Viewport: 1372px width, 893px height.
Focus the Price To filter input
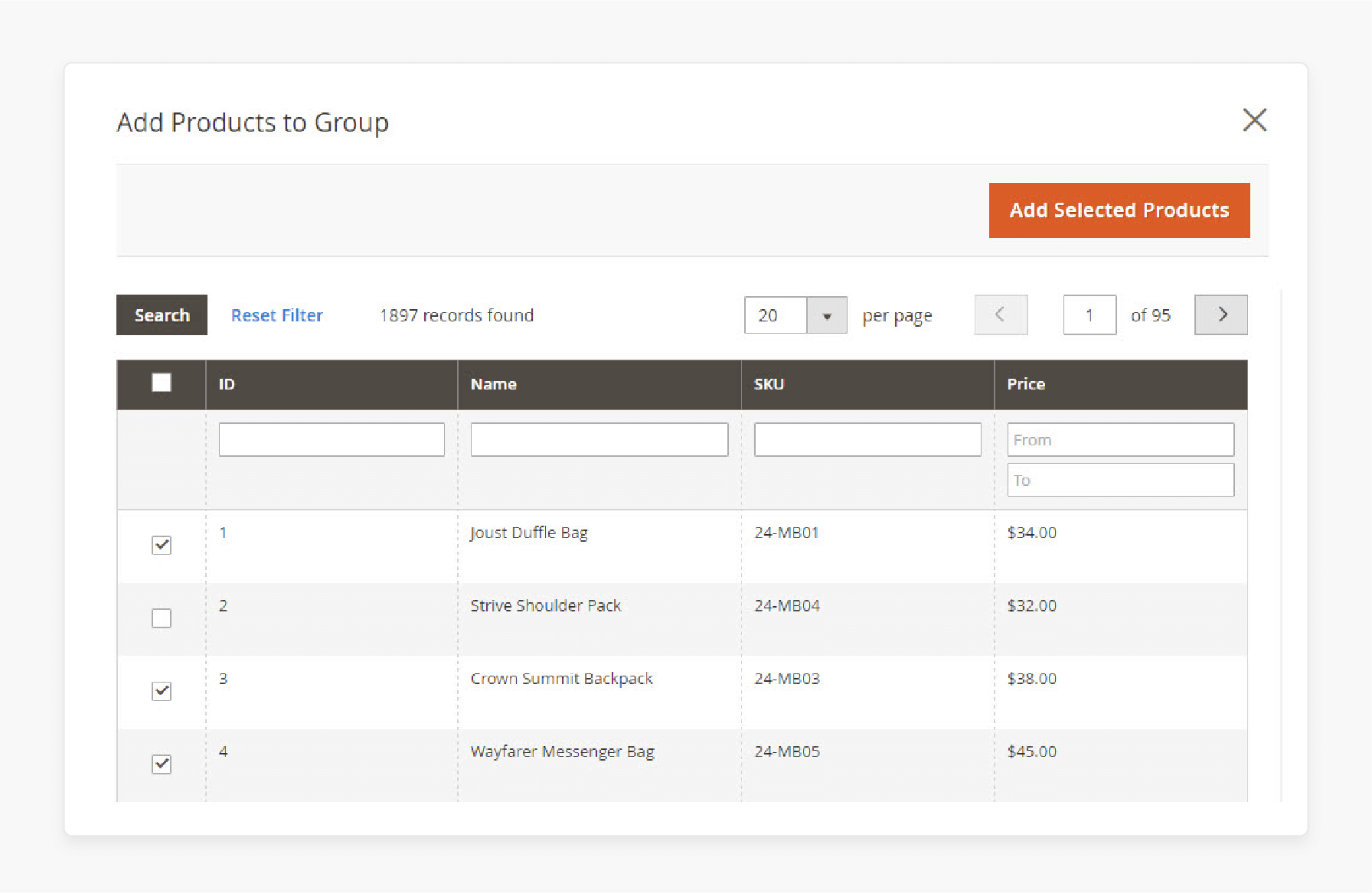[x=1121, y=480]
